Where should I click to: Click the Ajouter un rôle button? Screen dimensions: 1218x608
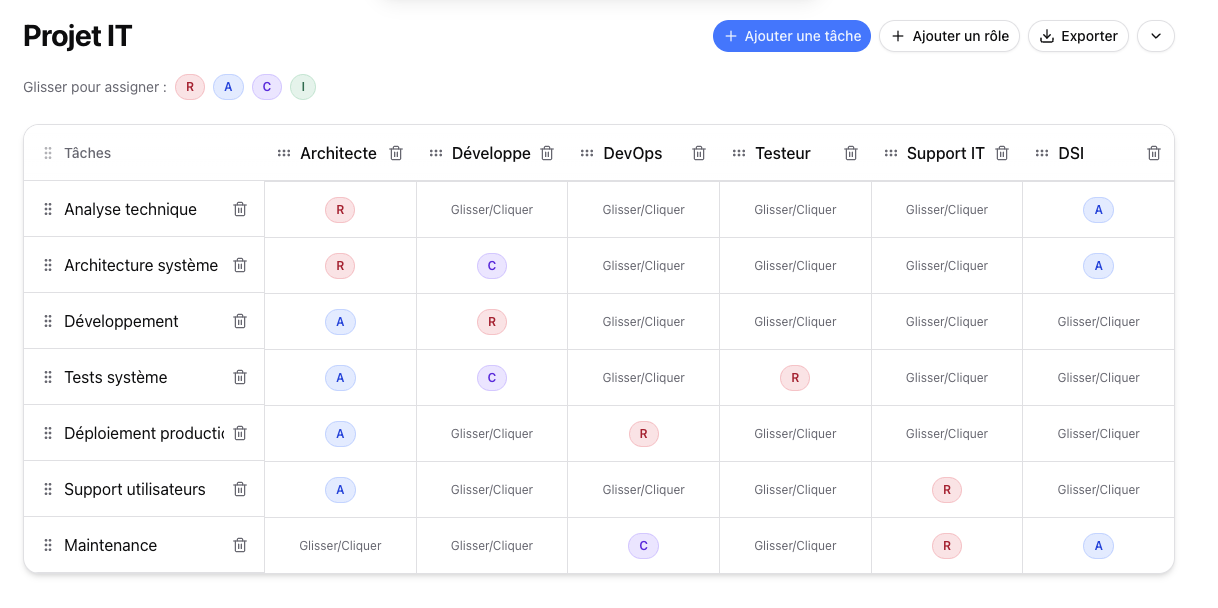(x=949, y=36)
